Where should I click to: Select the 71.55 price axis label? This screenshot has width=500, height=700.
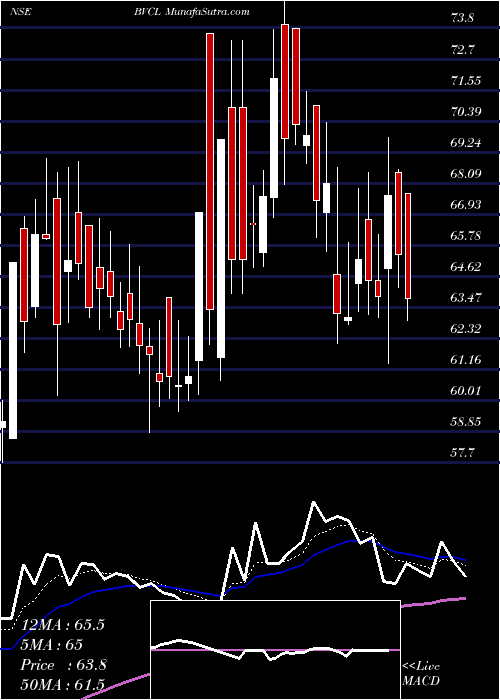pos(466,80)
